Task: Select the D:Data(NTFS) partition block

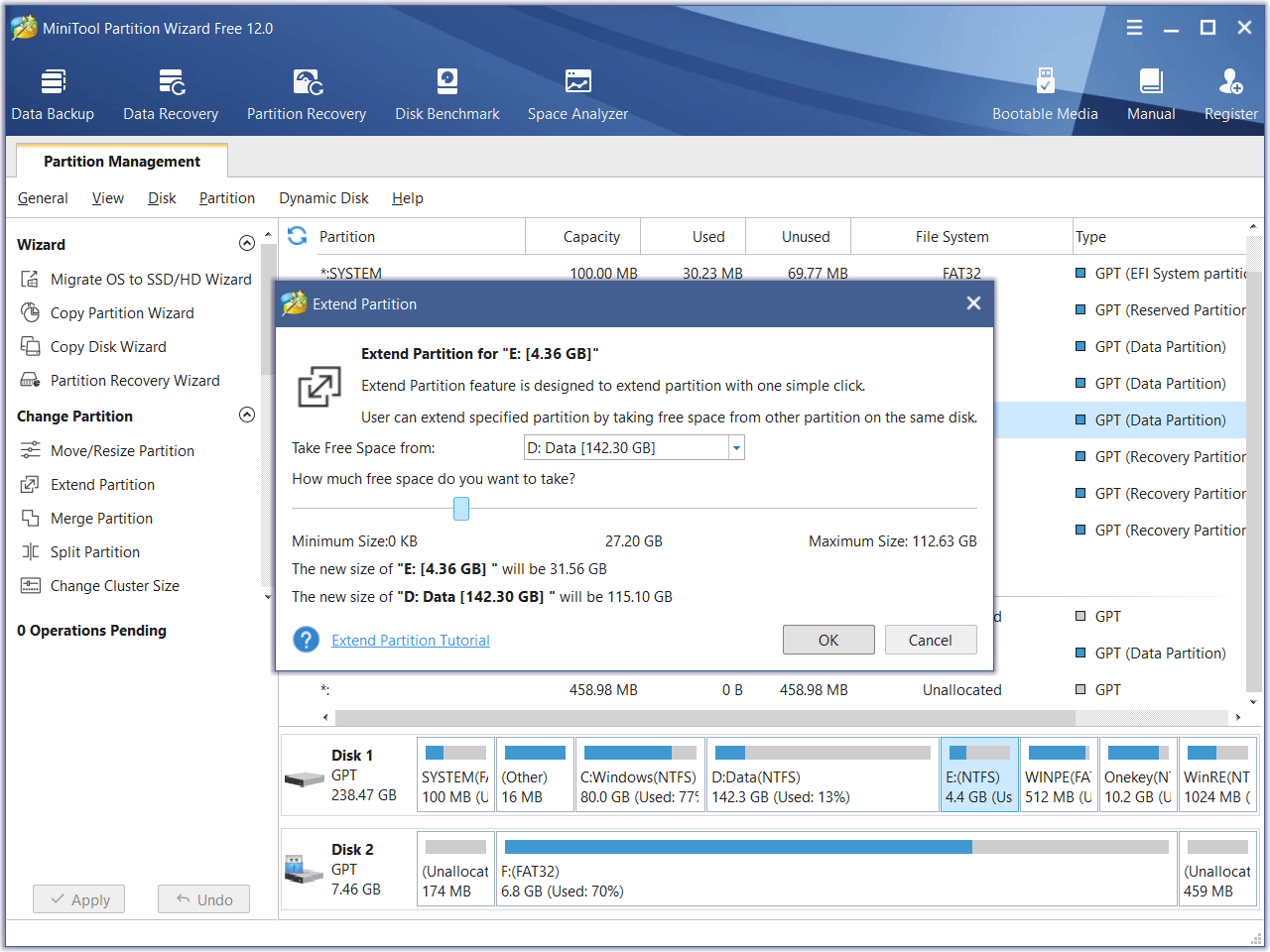Action: coord(822,774)
